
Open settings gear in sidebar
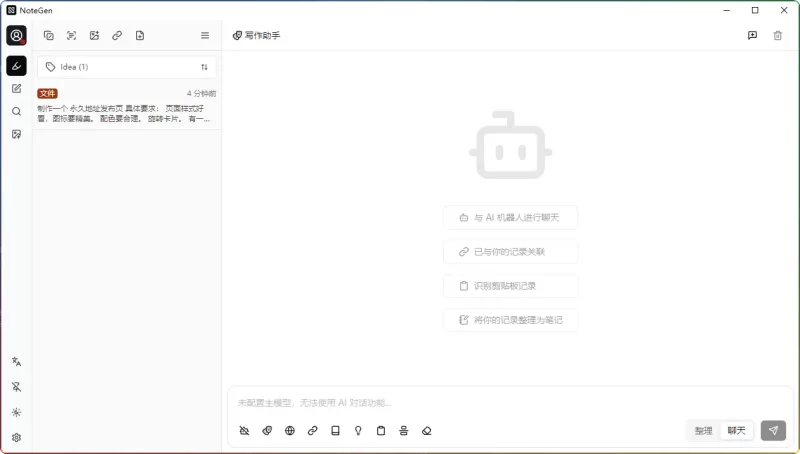(x=16, y=438)
